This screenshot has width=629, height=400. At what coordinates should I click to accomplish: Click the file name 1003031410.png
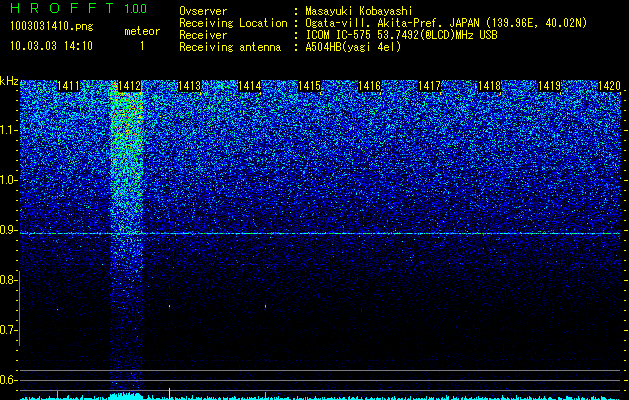click(52, 27)
